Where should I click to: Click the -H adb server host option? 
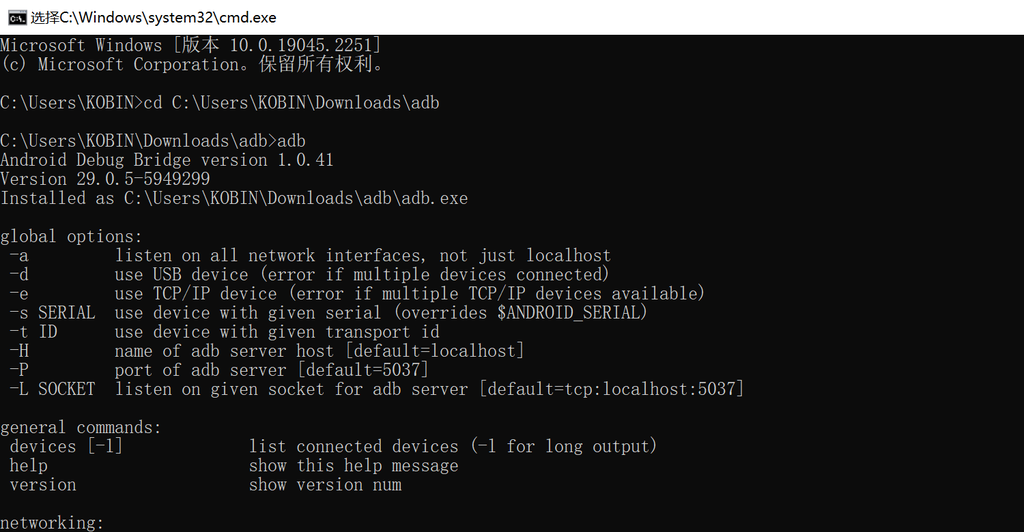267,351
